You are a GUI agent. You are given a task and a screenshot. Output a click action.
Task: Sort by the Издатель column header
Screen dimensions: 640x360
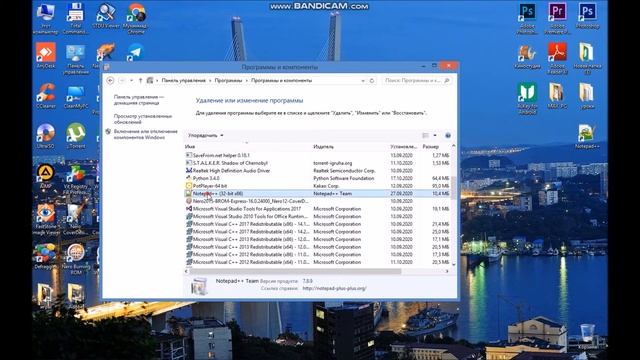[x=351, y=147]
